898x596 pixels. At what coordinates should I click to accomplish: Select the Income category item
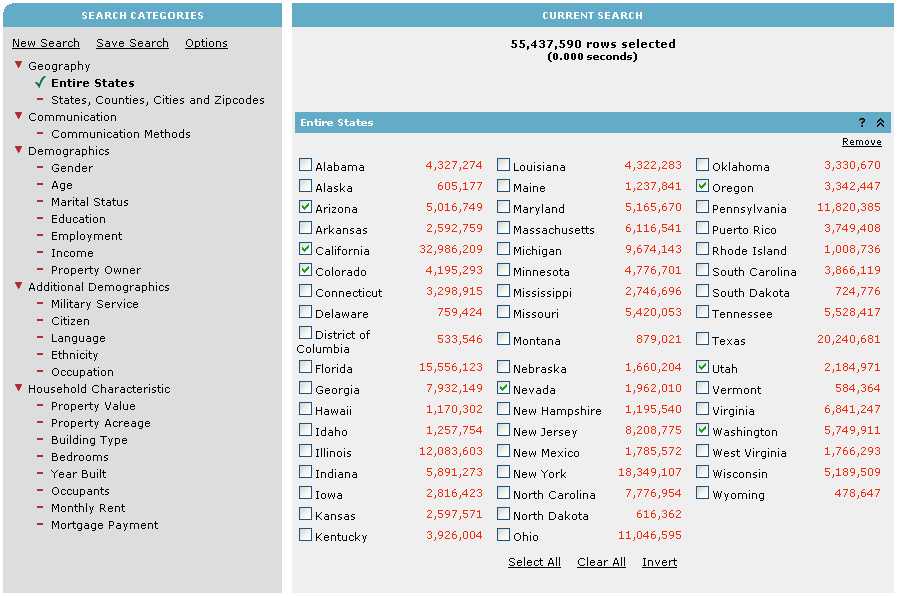click(72, 253)
